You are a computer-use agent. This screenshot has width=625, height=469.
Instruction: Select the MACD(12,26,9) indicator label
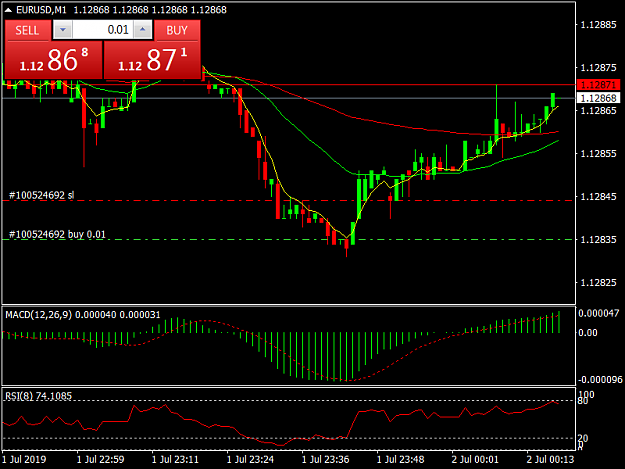39,315
